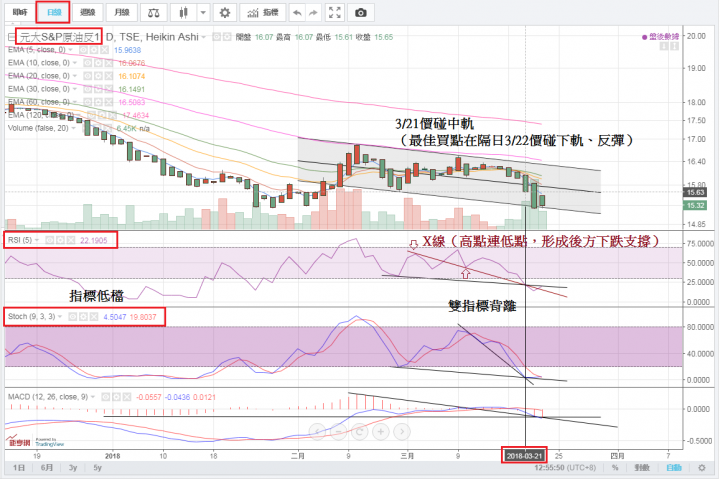The height and width of the screenshot is (479, 720).
Task: Toggle visibility of EMA (5, close, 0)
Action: [x=83, y=50]
